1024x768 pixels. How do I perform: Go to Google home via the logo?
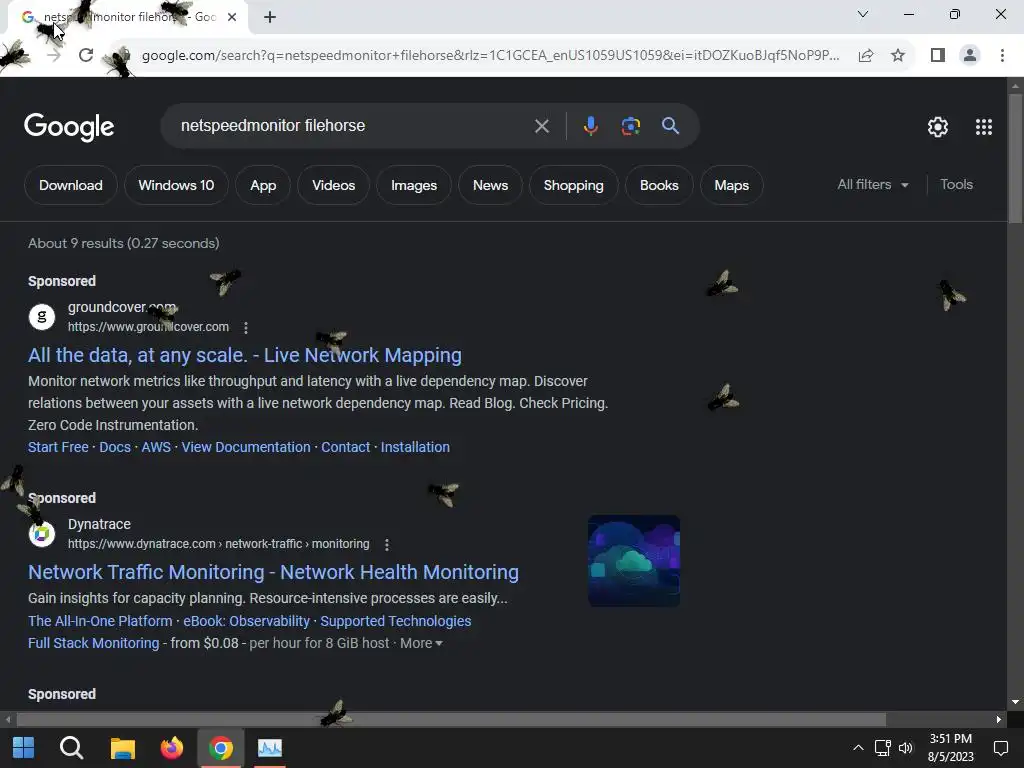69,127
